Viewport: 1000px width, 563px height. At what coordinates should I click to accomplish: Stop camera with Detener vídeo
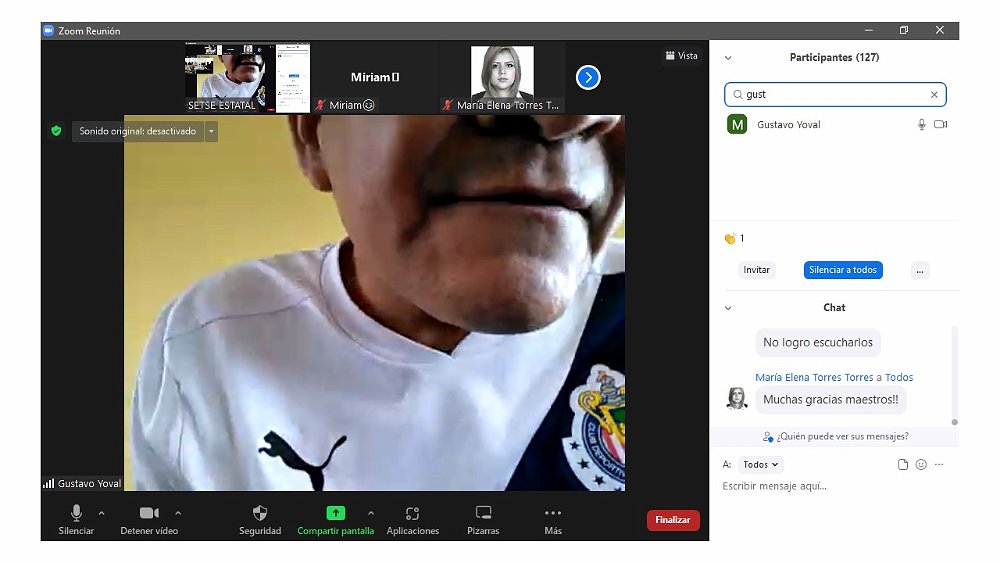pyautogui.click(x=148, y=513)
